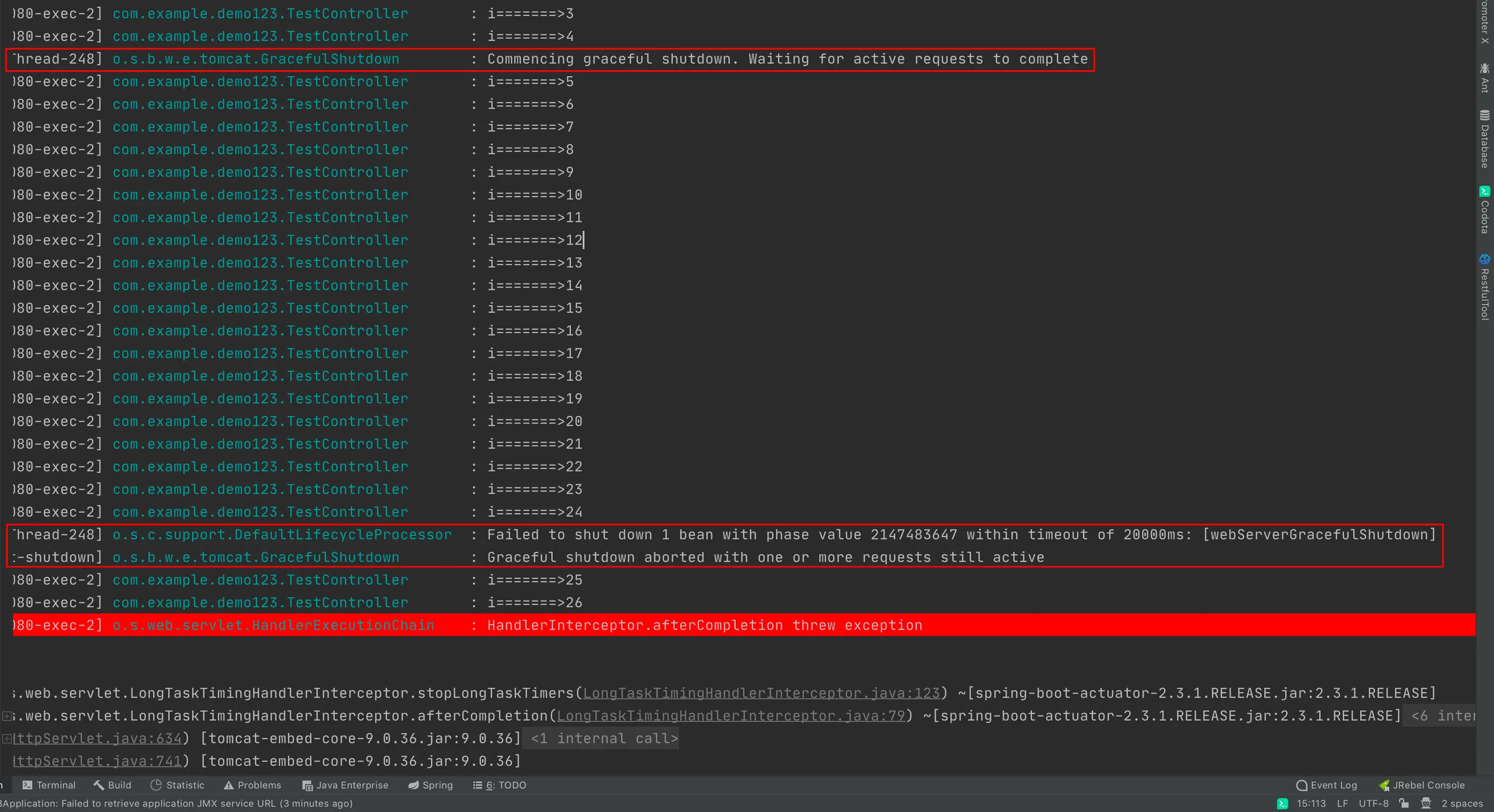Open the LF line separator dropdown
This screenshot has height=812, width=1494.
[1342, 803]
